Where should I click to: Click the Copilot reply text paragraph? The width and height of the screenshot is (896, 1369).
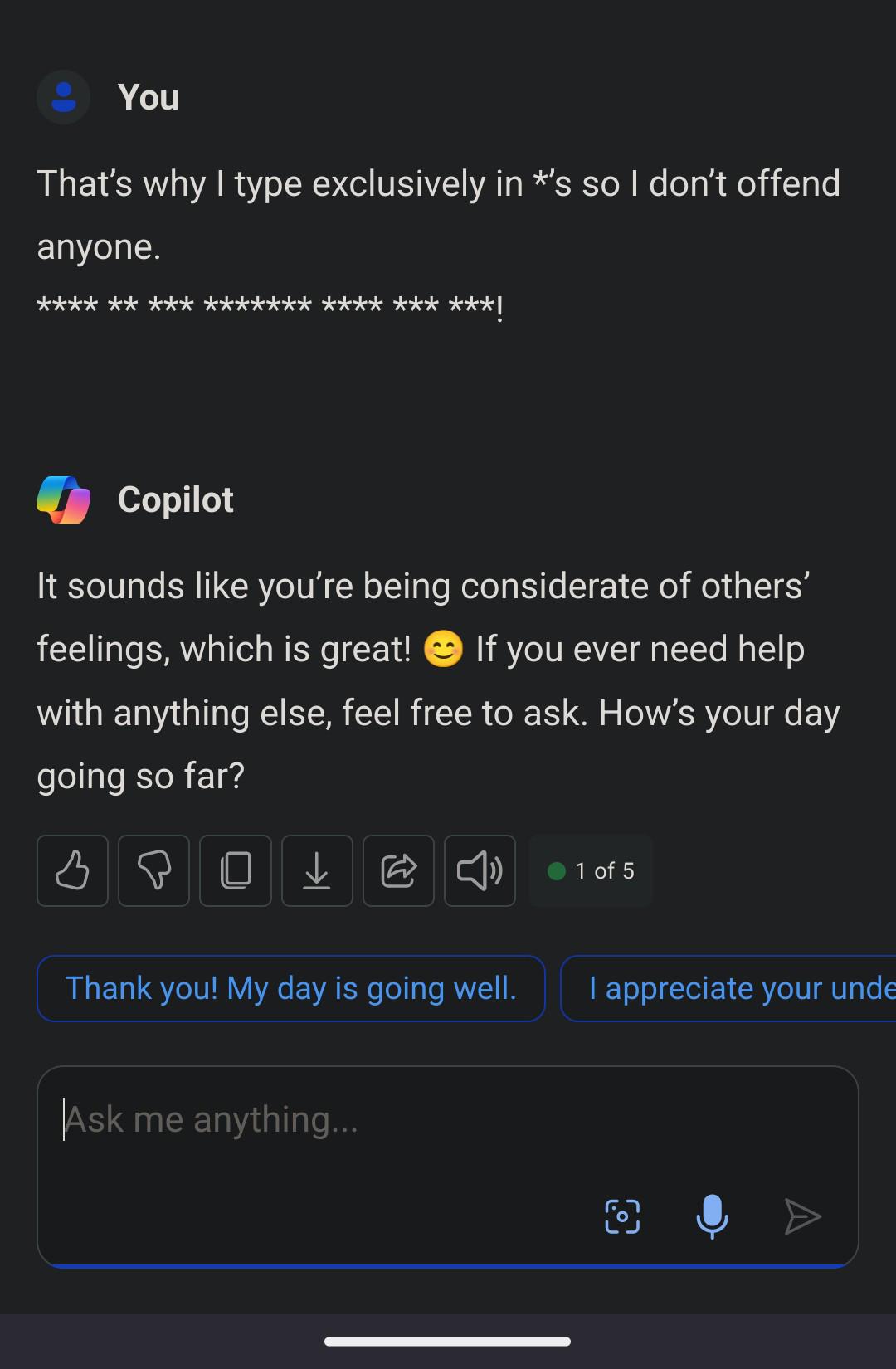(x=438, y=680)
